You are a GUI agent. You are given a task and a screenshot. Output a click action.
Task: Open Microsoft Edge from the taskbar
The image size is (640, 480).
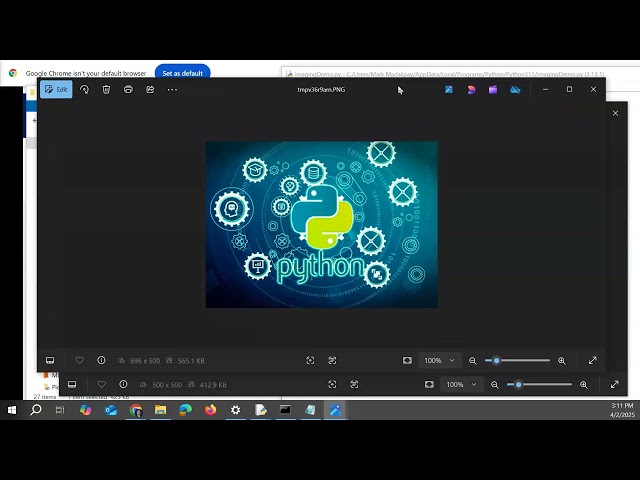[x=185, y=410]
